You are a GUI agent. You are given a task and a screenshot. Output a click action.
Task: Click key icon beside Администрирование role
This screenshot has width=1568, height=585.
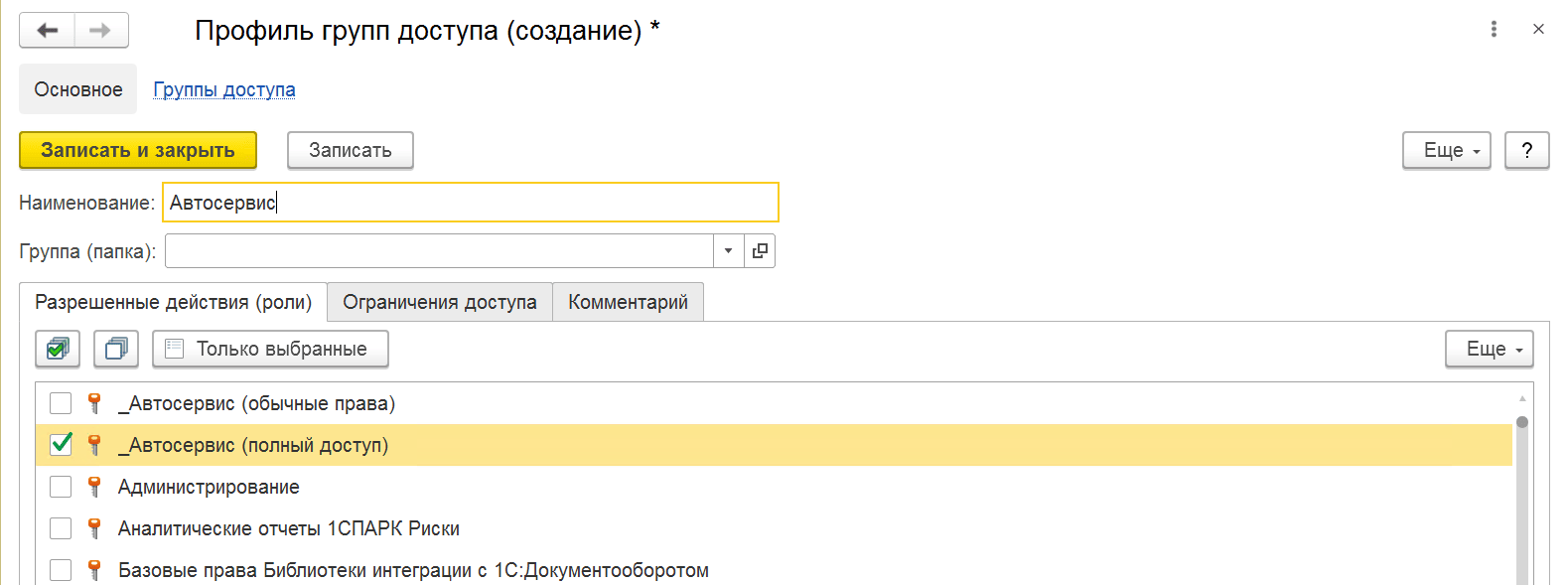(94, 487)
